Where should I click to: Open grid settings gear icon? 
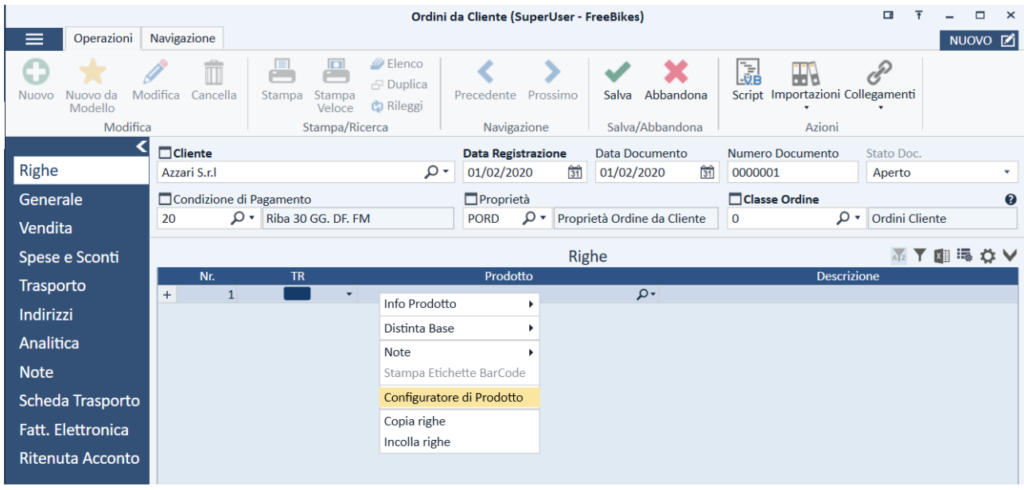[x=987, y=256]
